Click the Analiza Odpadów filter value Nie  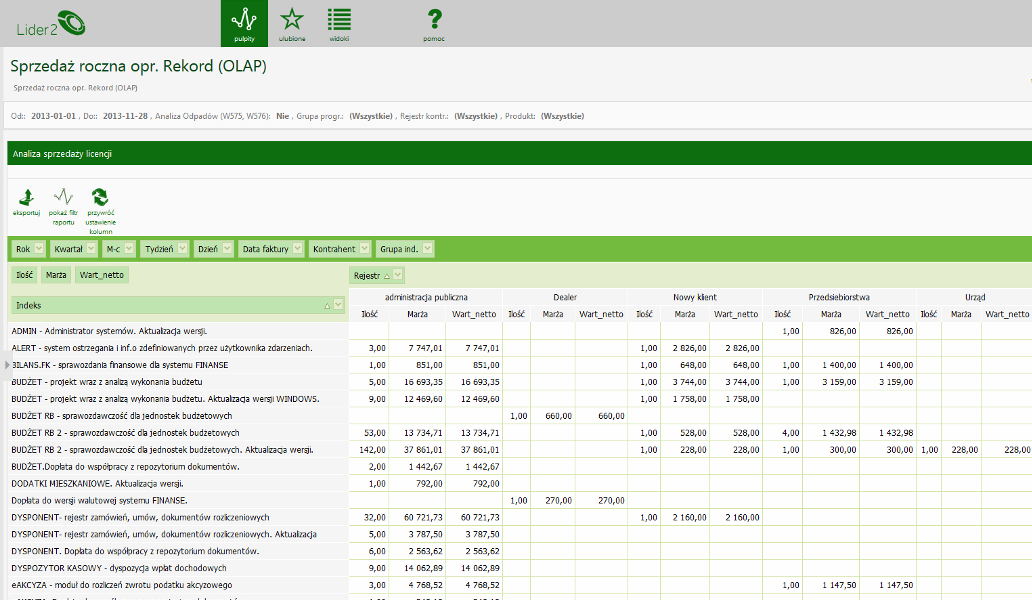pyautogui.click(x=282, y=116)
